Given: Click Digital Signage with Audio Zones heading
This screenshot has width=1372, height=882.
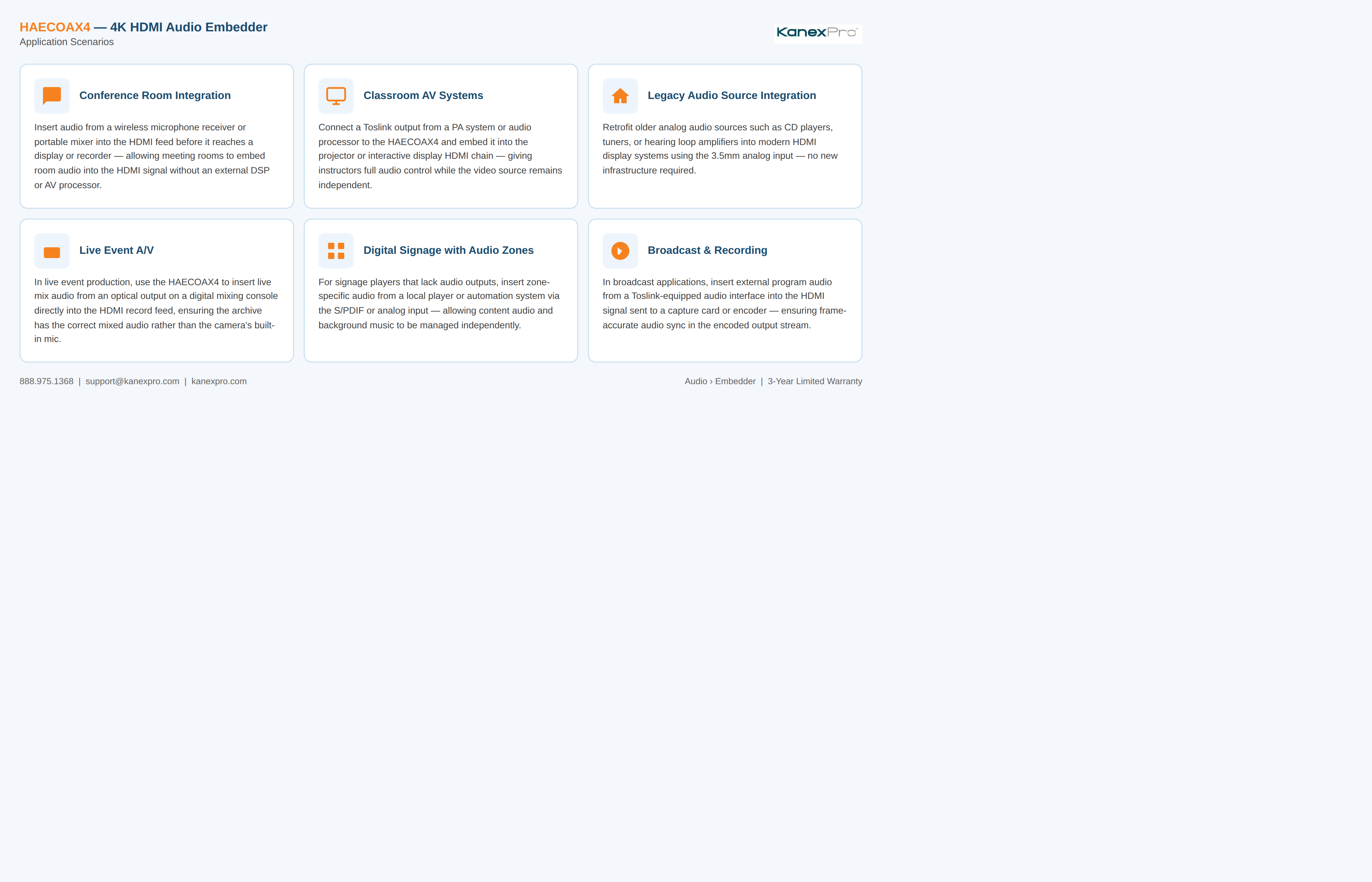Looking at the screenshot, I should pos(449,250).
